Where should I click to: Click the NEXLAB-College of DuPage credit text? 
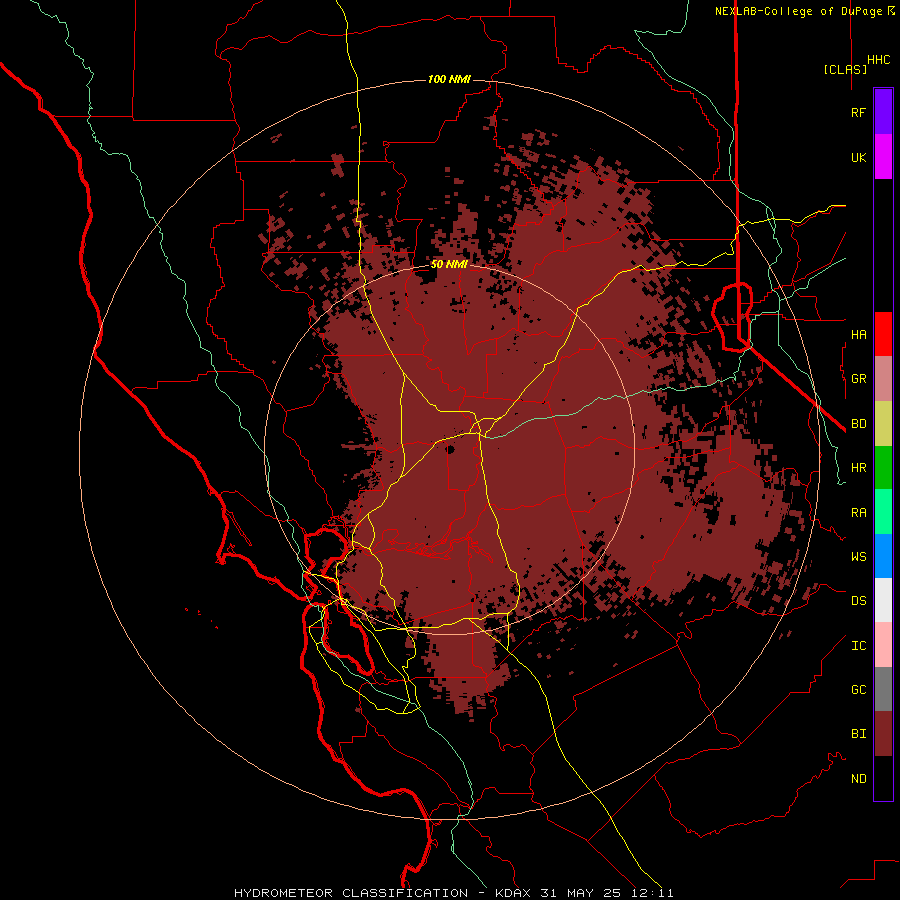coord(798,11)
